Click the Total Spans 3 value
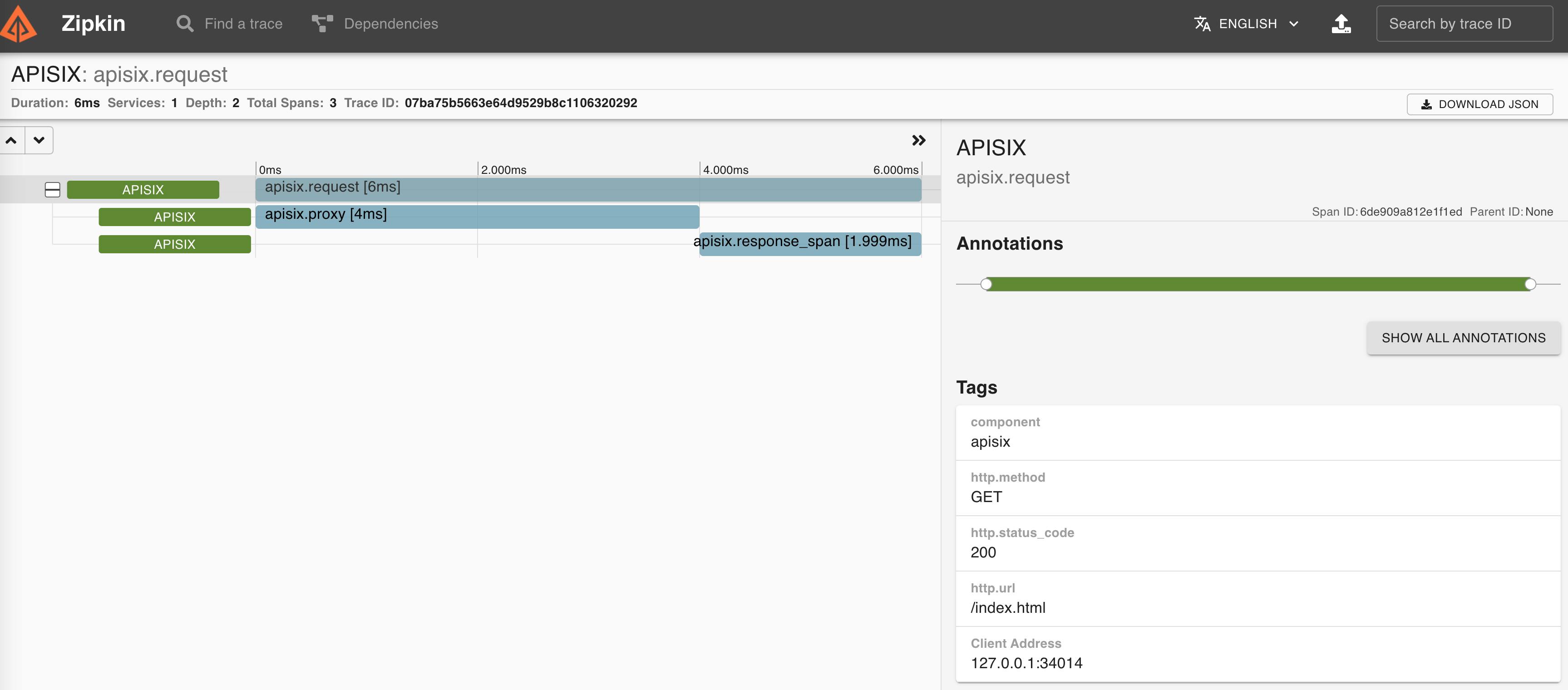 click(x=333, y=103)
